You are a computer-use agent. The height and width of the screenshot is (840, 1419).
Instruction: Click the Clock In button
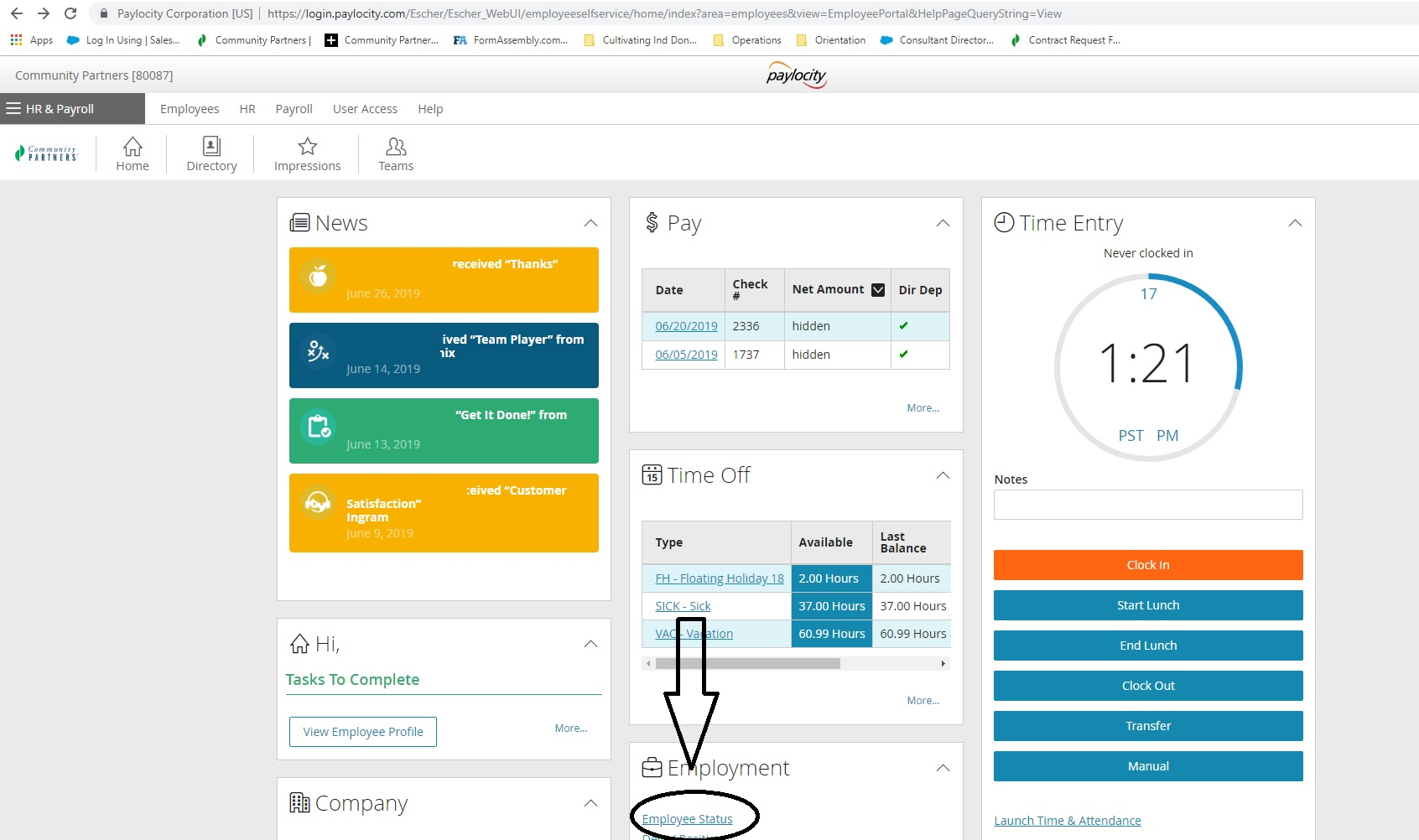1148,565
